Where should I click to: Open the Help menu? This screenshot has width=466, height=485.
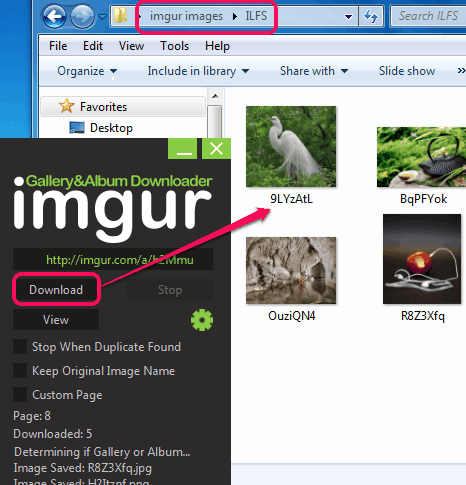click(x=217, y=46)
